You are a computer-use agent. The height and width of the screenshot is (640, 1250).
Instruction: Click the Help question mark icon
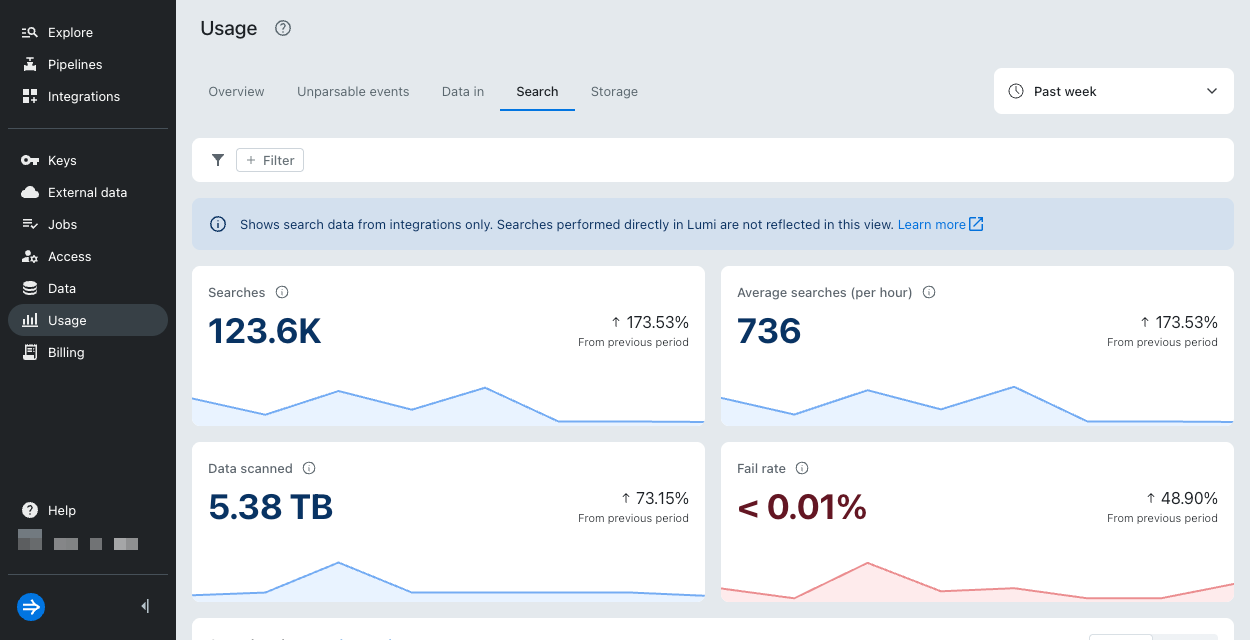click(x=30, y=510)
